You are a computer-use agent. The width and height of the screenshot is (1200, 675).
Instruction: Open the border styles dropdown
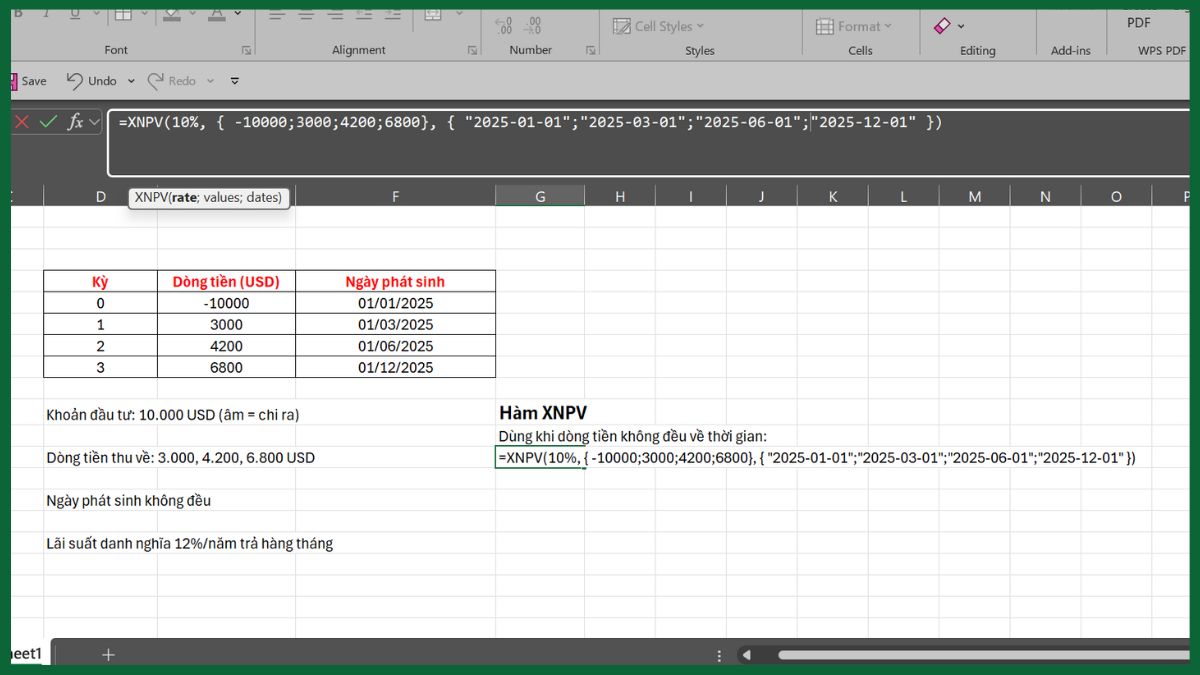pos(145,12)
